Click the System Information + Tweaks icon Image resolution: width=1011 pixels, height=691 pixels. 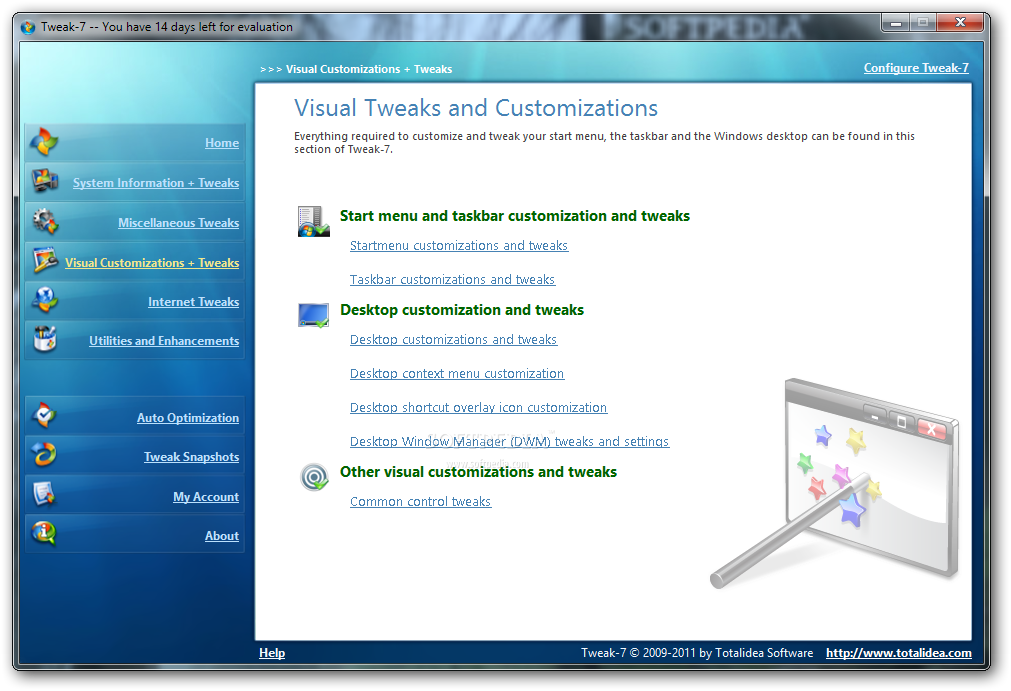(x=44, y=181)
